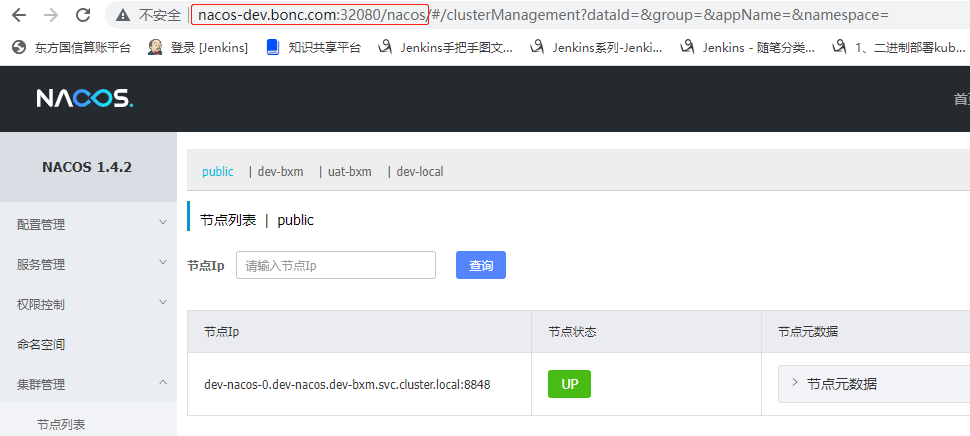Click the NACOS 1.4.2 version label
The width and height of the screenshot is (970, 436).
coord(87,167)
